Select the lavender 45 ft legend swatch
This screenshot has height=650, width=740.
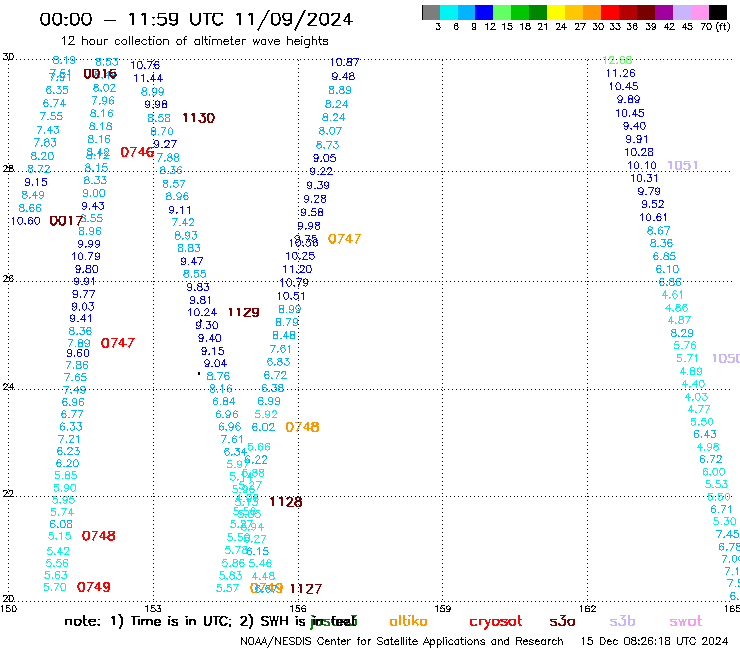[682, 12]
